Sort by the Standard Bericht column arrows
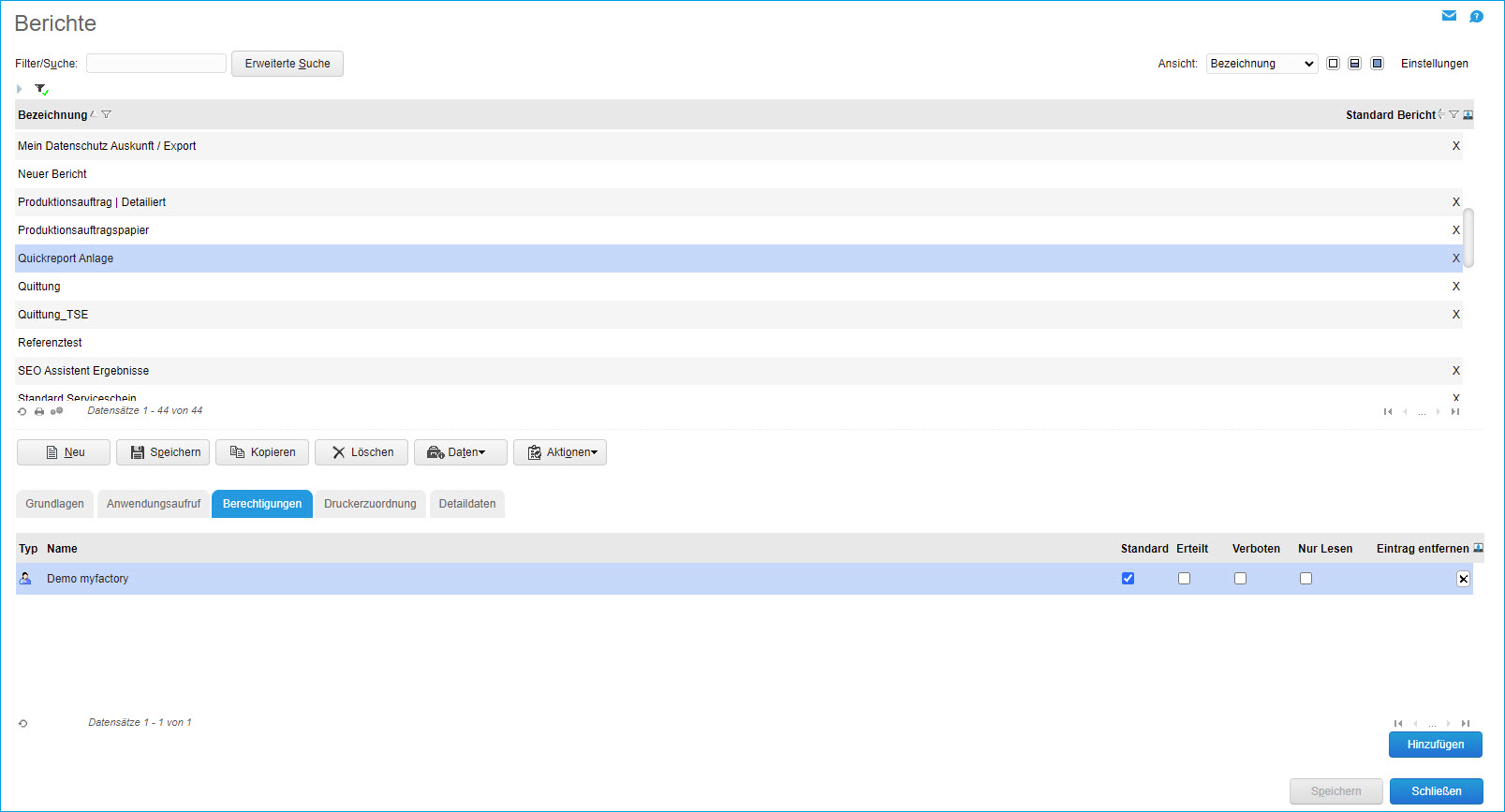The height and width of the screenshot is (812, 1505). [1441, 114]
